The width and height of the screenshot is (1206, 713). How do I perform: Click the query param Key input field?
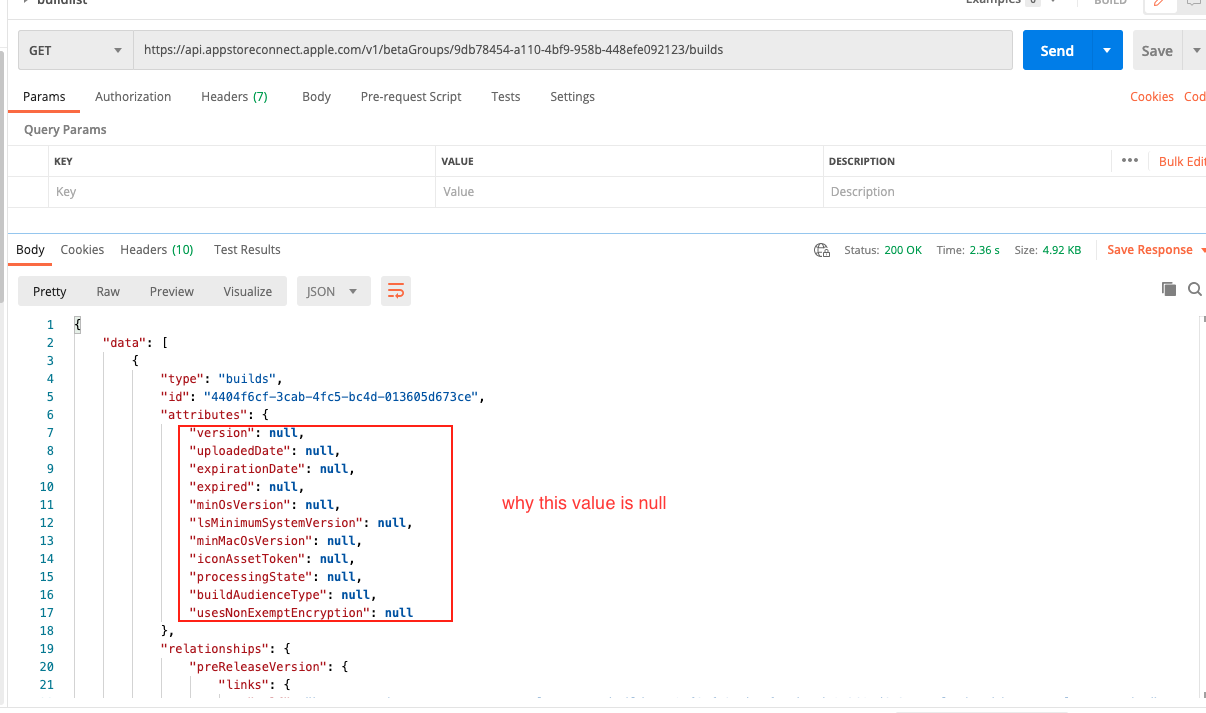point(240,192)
